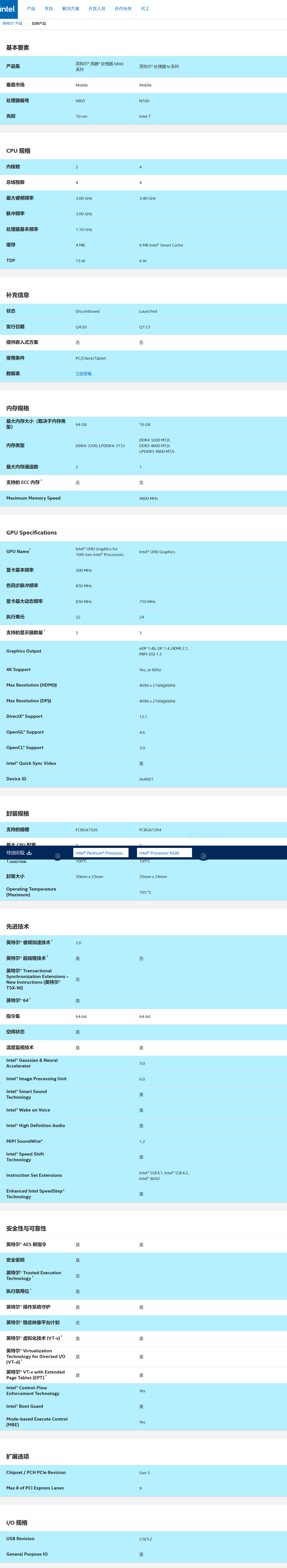Click the I/O 规格 section heading
This screenshot has width=287, height=1568.
pyautogui.click(x=17, y=1523)
